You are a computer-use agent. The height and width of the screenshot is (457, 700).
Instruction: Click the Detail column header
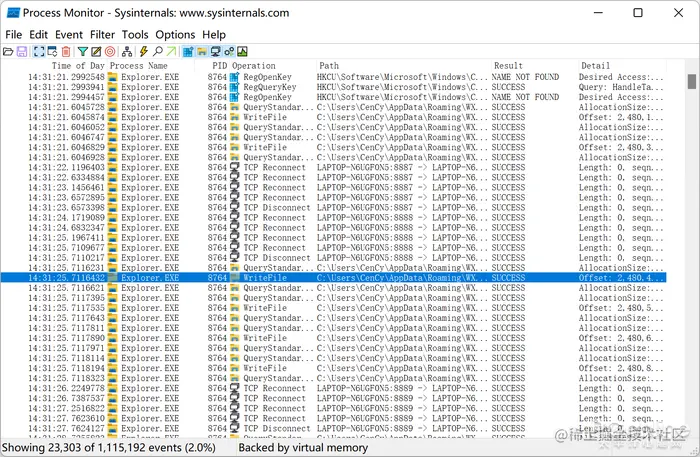click(x=595, y=66)
